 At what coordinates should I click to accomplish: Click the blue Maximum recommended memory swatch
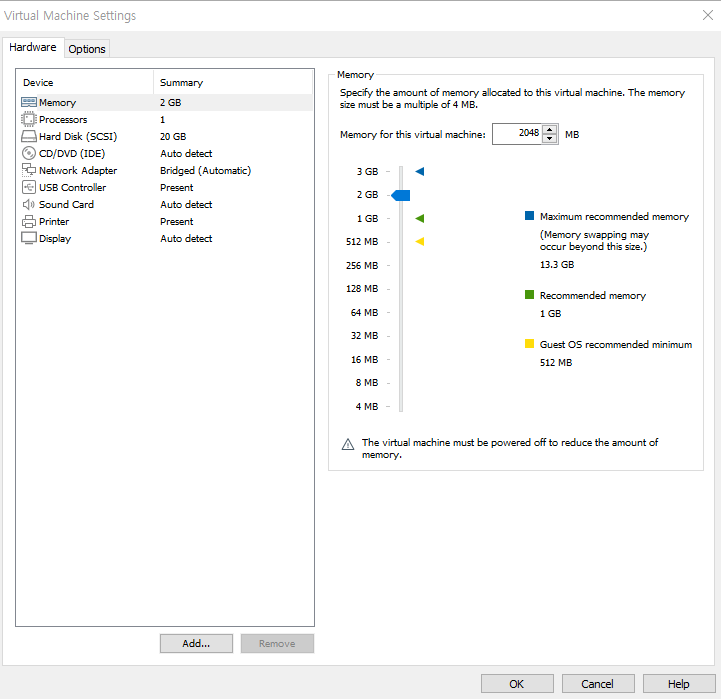click(x=529, y=216)
